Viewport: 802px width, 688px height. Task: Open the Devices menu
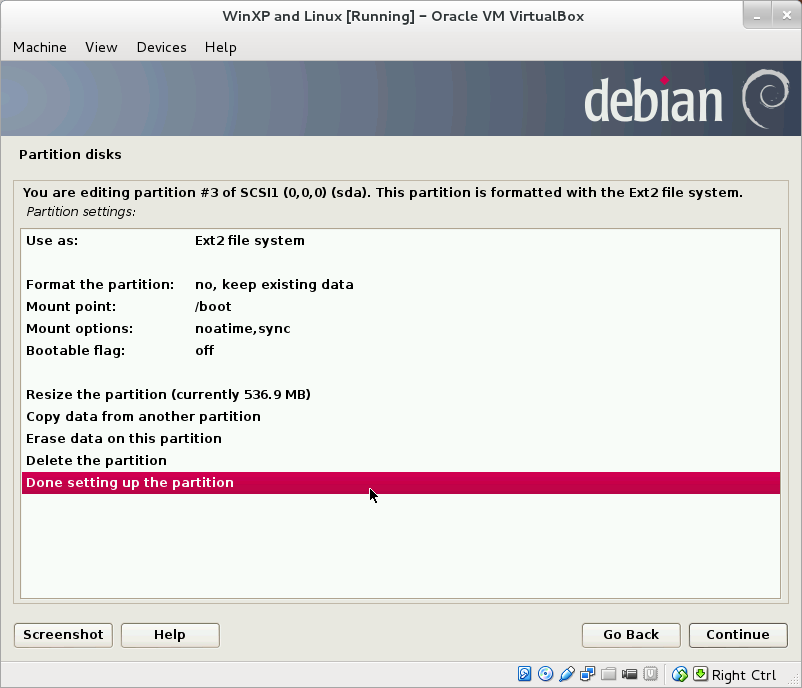[x=161, y=47]
